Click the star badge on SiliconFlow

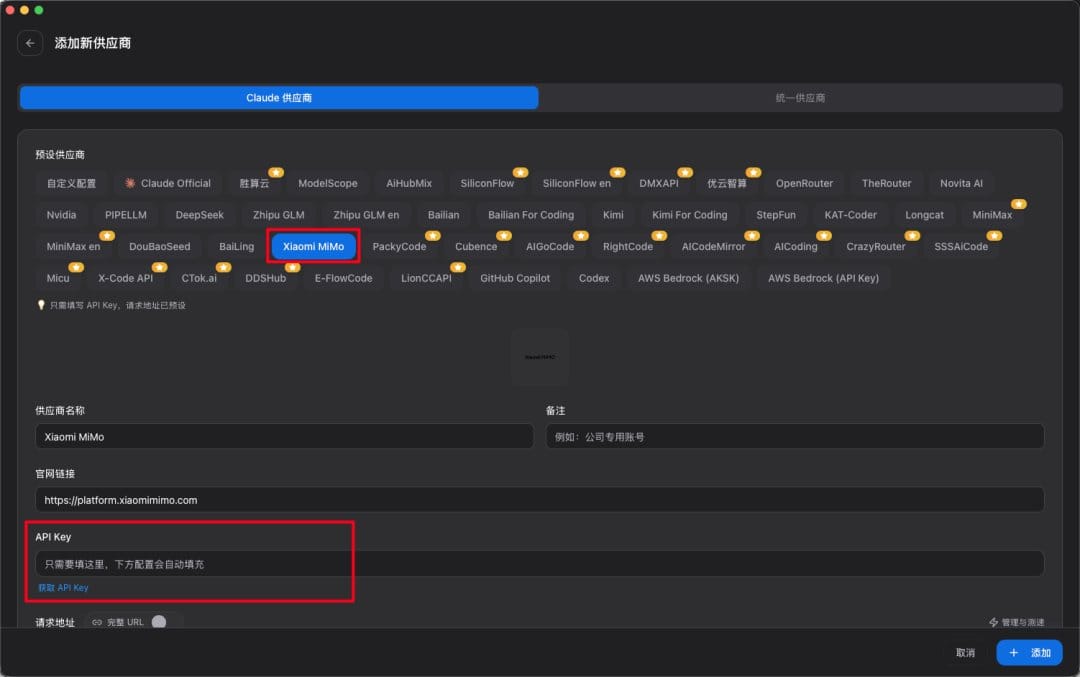[x=521, y=172]
